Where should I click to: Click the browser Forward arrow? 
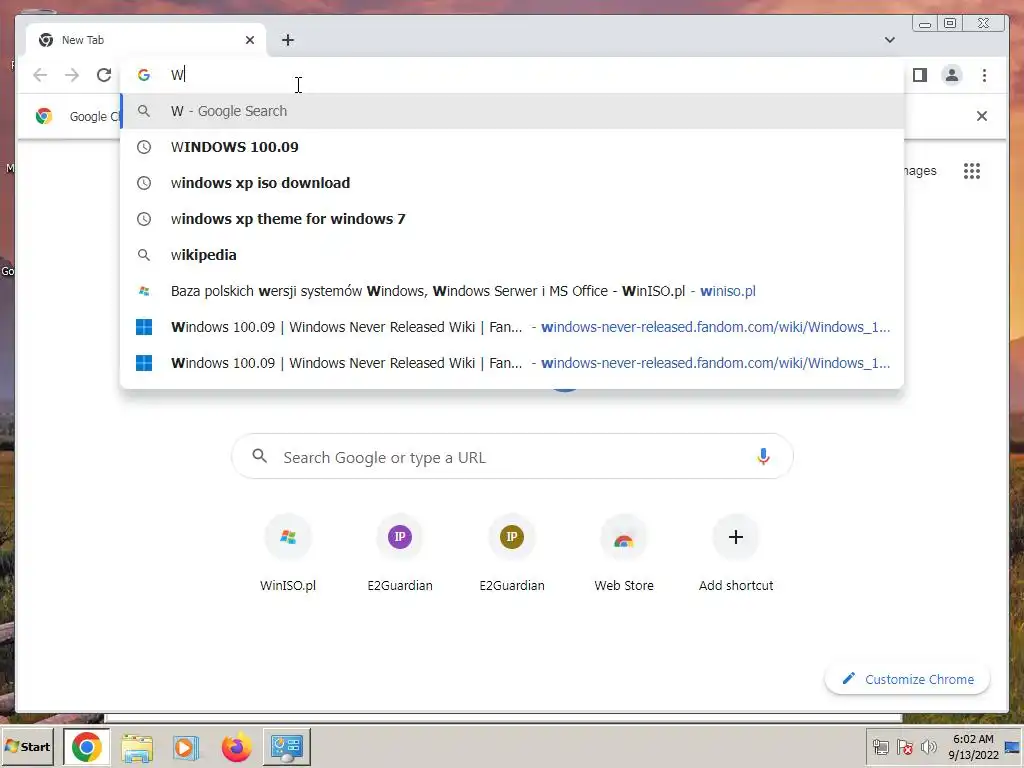[x=72, y=75]
